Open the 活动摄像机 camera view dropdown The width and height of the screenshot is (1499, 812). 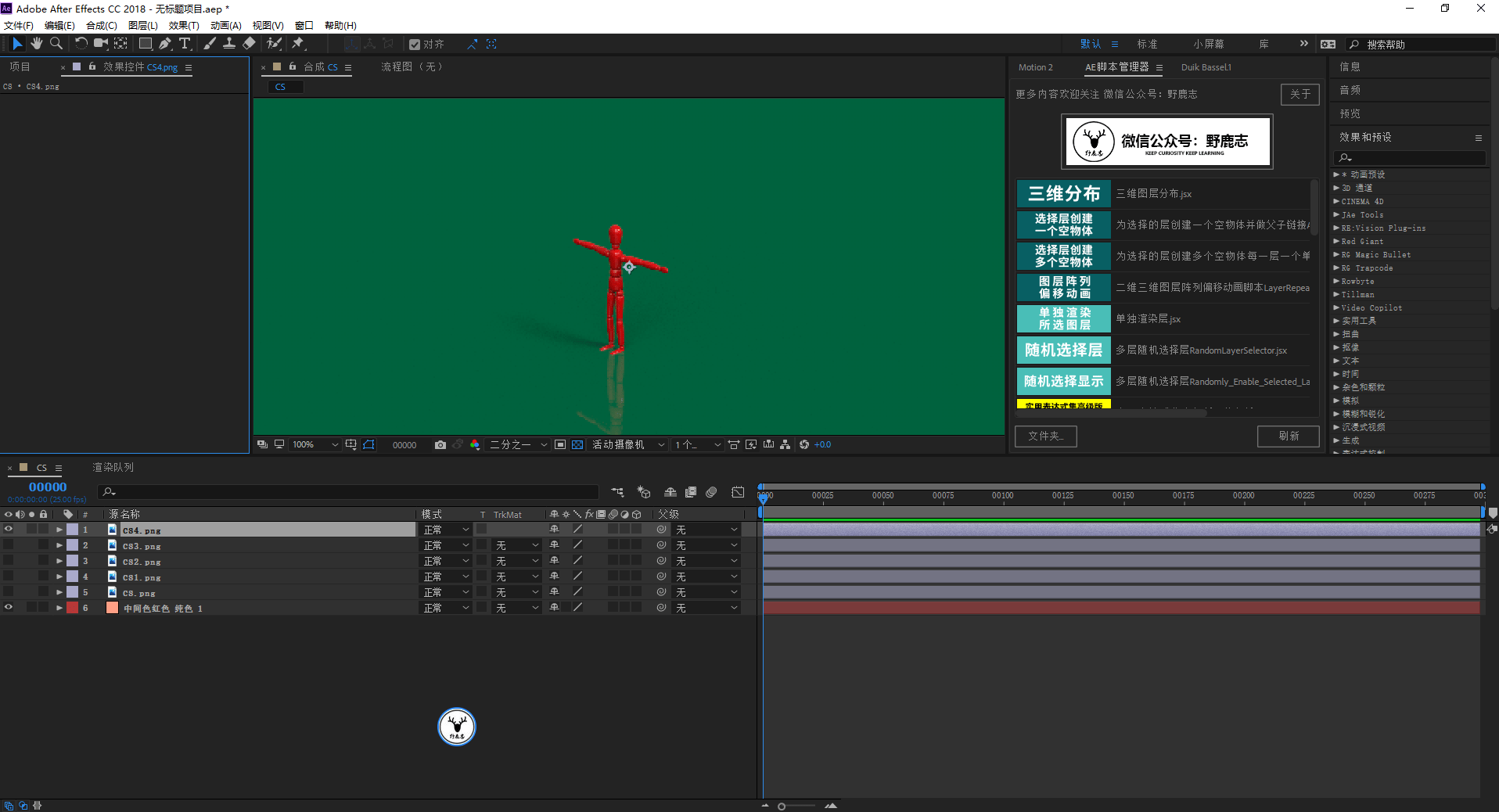pos(627,445)
